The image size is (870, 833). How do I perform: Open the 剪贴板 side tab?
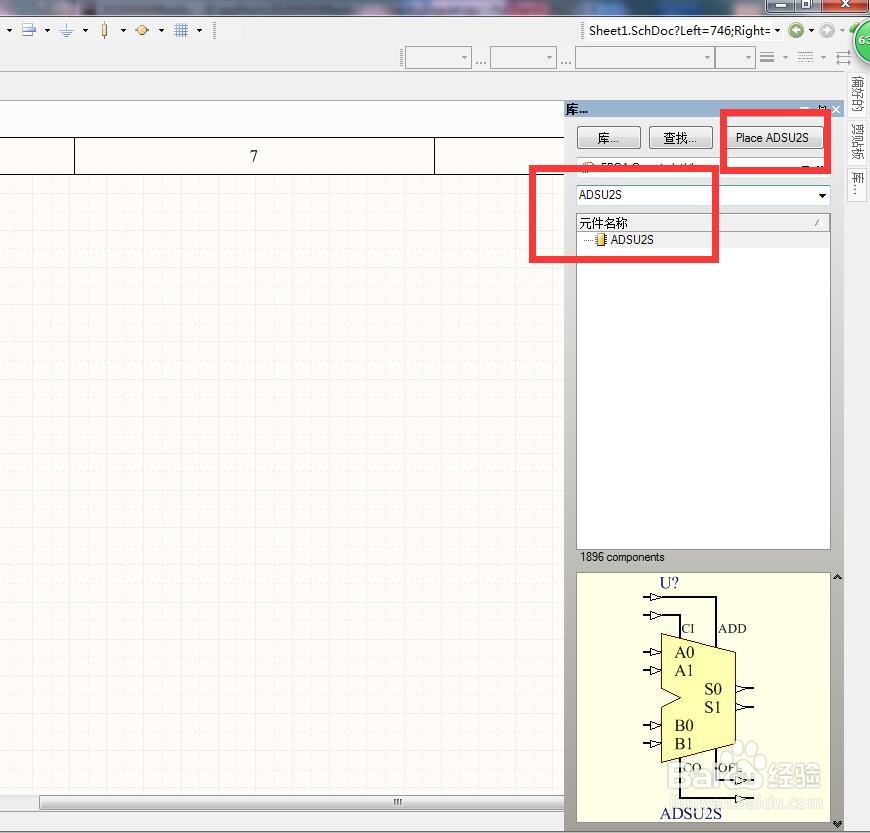857,142
